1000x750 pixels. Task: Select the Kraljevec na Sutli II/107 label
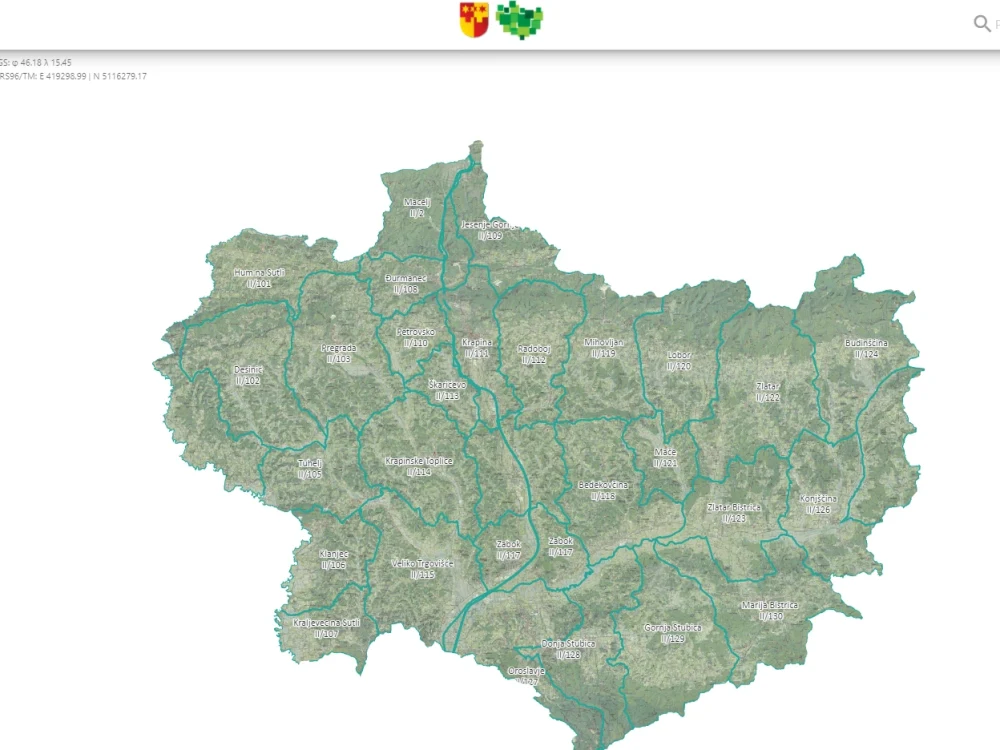[327, 628]
